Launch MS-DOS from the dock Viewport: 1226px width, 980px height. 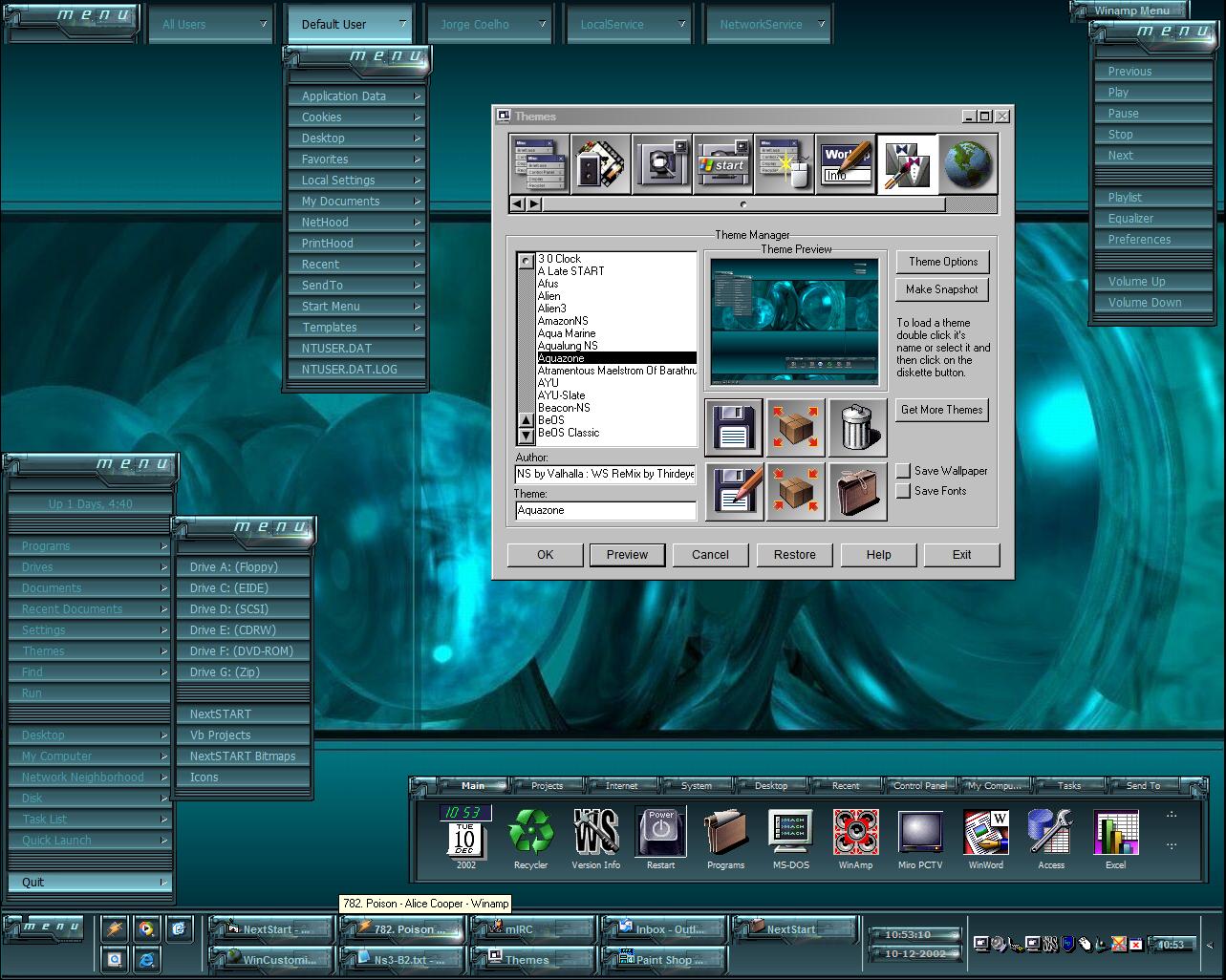pos(790,838)
